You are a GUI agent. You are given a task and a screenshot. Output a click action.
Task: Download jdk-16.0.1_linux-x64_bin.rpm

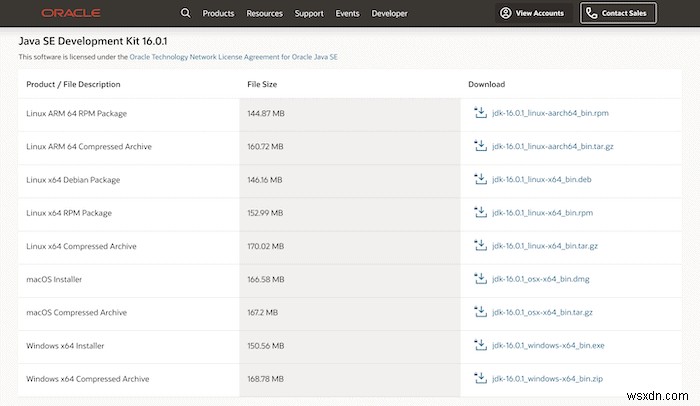pyautogui.click(x=542, y=213)
